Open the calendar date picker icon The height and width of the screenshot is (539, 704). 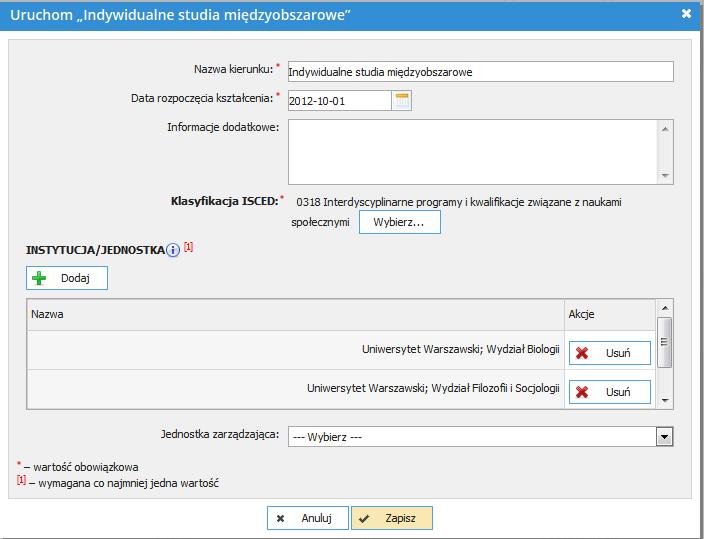click(x=401, y=101)
